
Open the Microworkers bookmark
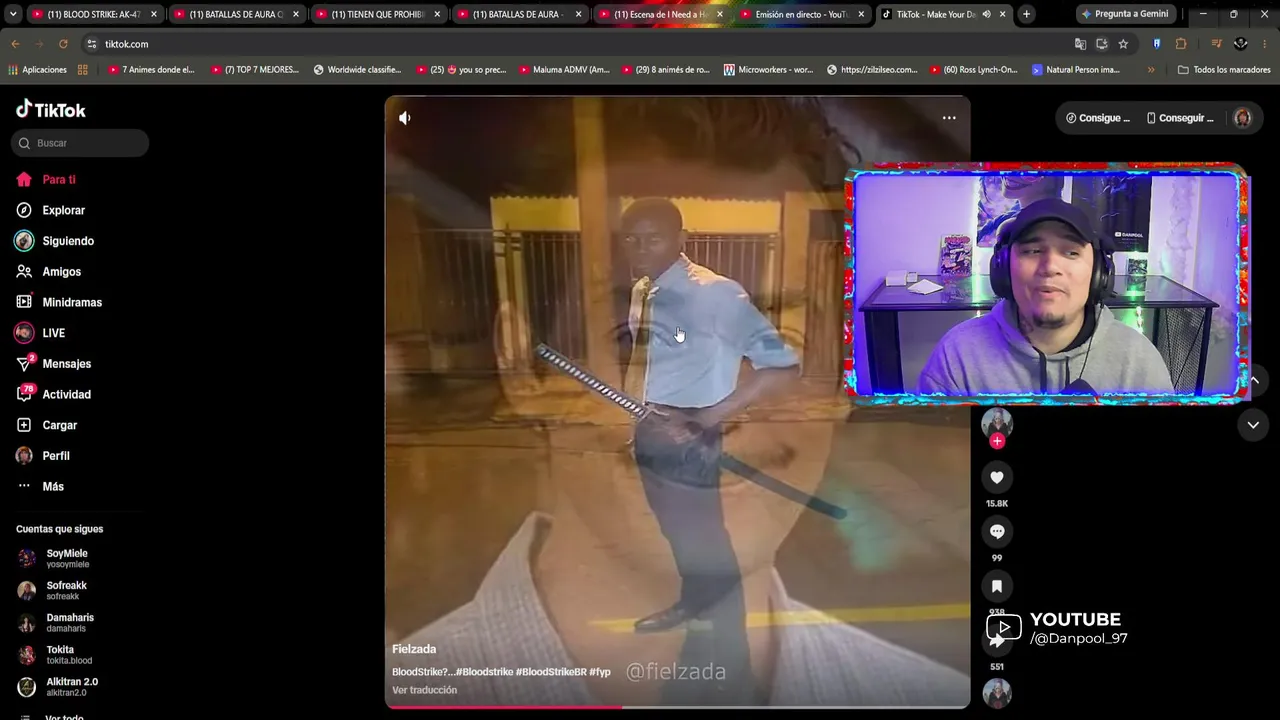[768, 70]
